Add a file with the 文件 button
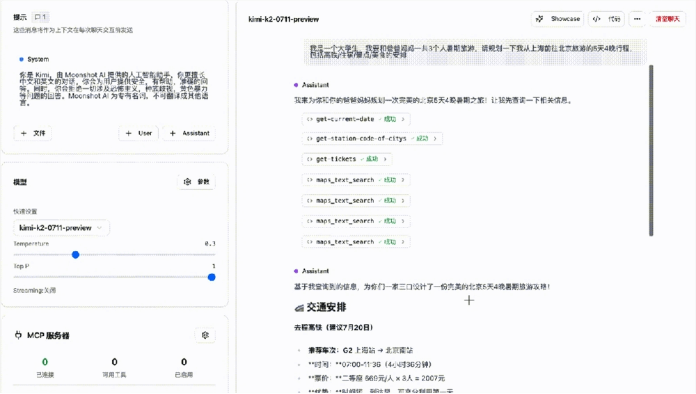The image size is (696, 394). pyautogui.click(x=33, y=133)
